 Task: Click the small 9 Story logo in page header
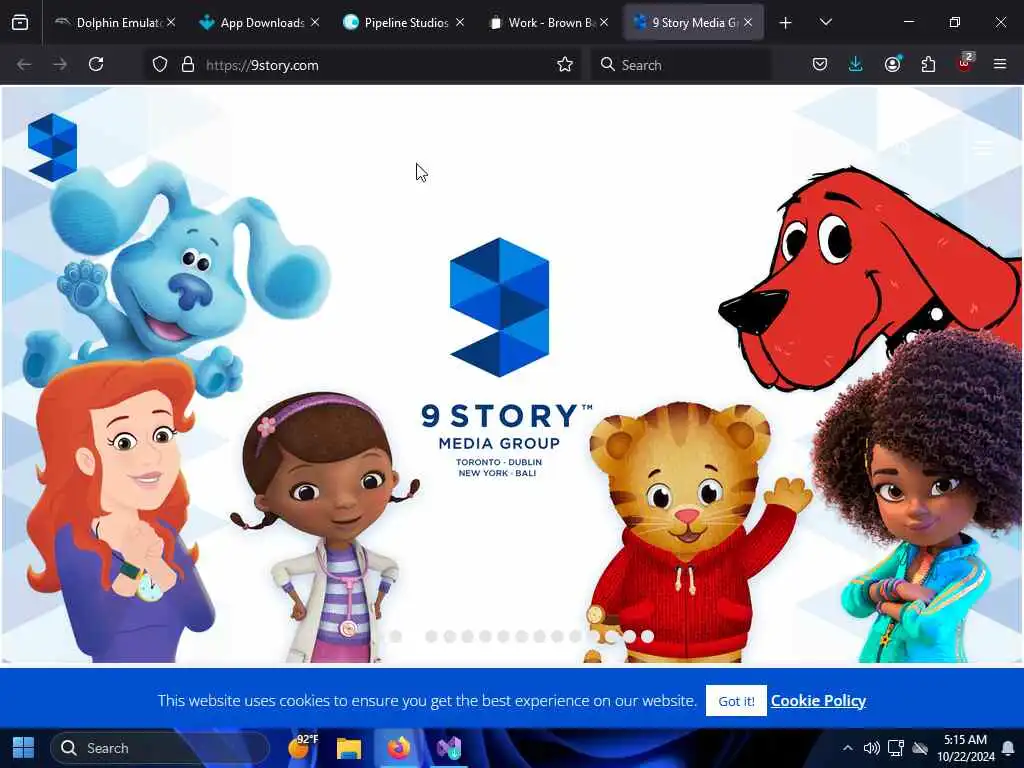(x=52, y=148)
